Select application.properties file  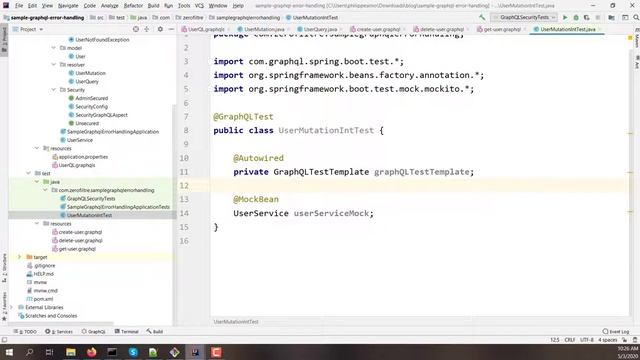pyautogui.click(x=83, y=157)
